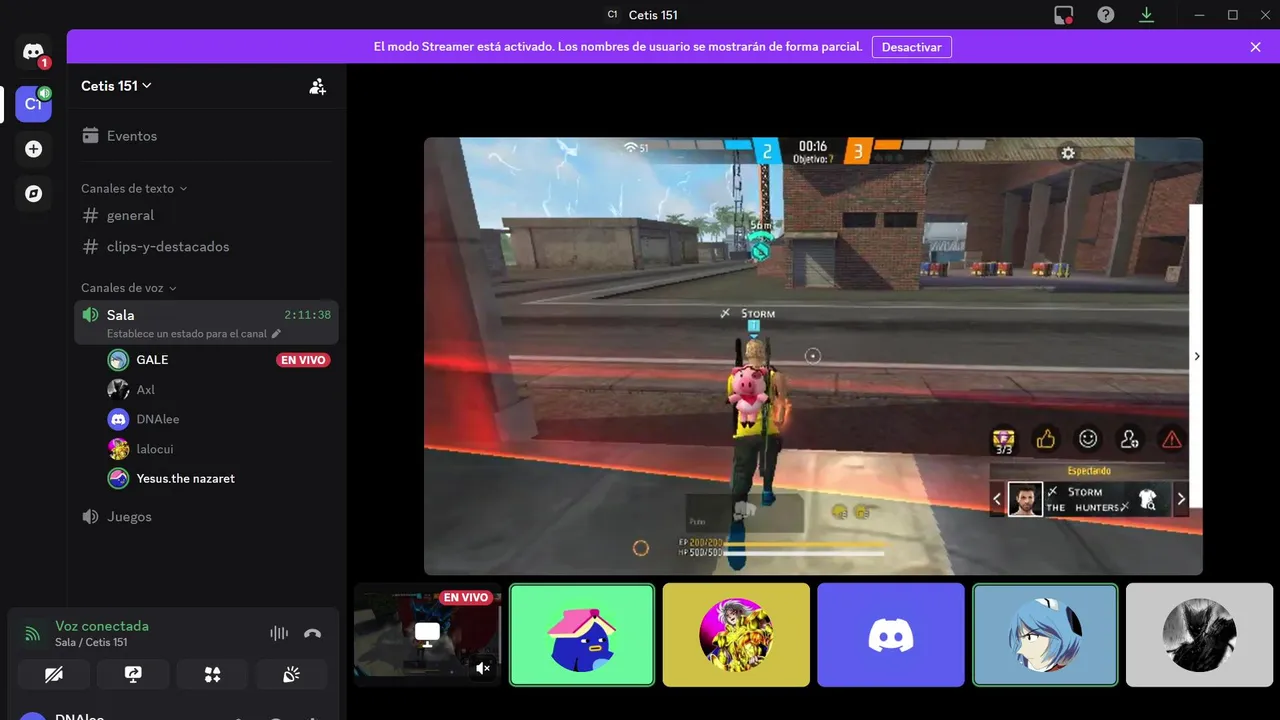Viewport: 1280px width, 720px height.
Task: Open the #clips-y-destacados text channel
Action: click(207, 246)
